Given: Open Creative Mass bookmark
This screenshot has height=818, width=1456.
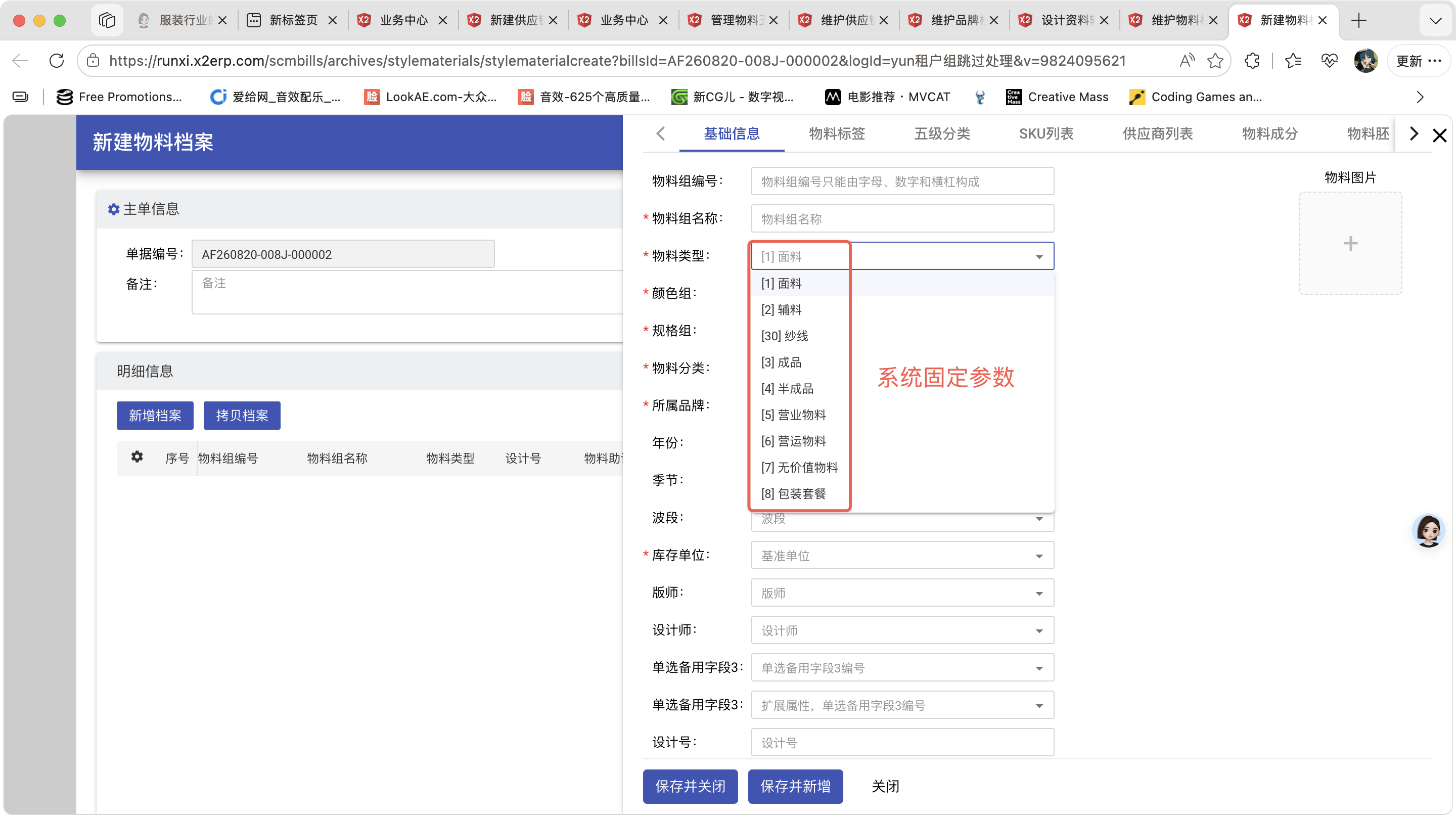Looking at the screenshot, I should point(1057,97).
